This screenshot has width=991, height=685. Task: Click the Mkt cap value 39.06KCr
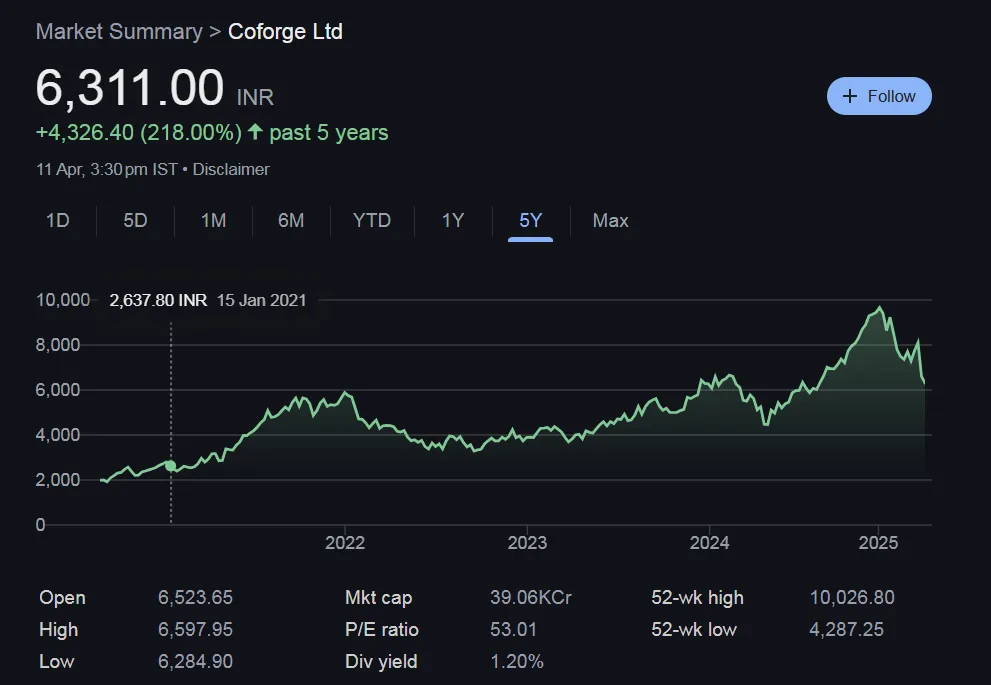531,598
